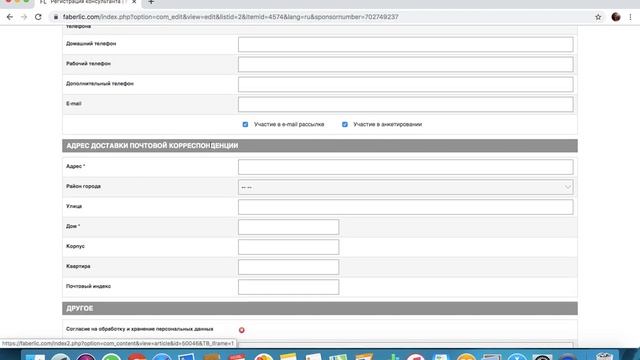
Task: Focus the 'Дополнительный телефон' input field
Action: (405, 84)
